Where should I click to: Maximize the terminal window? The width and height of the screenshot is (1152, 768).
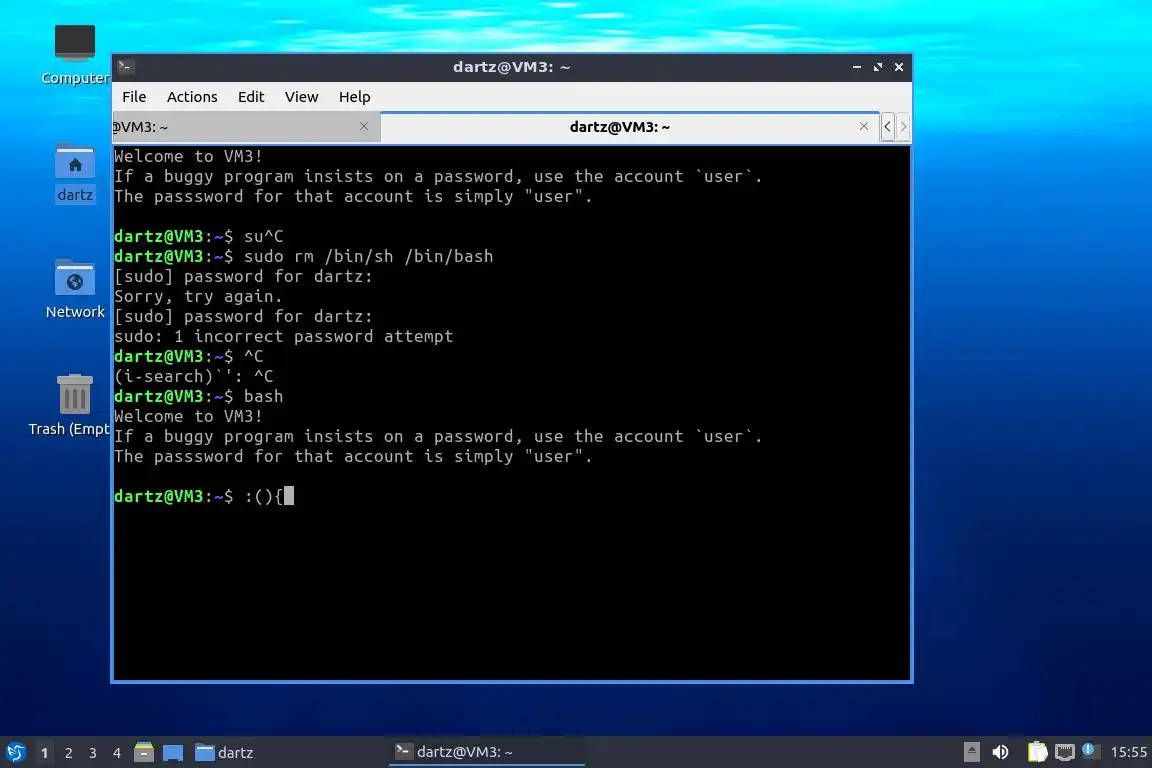pos(878,67)
